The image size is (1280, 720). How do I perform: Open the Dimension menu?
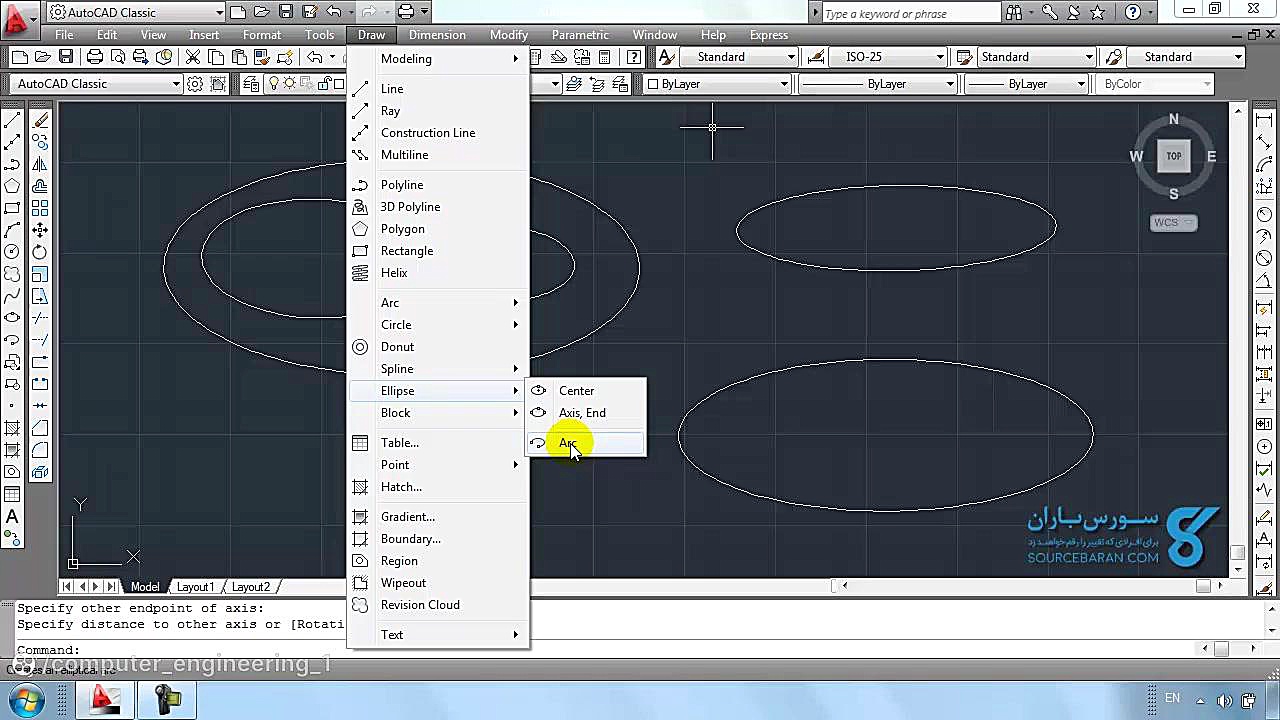(437, 35)
